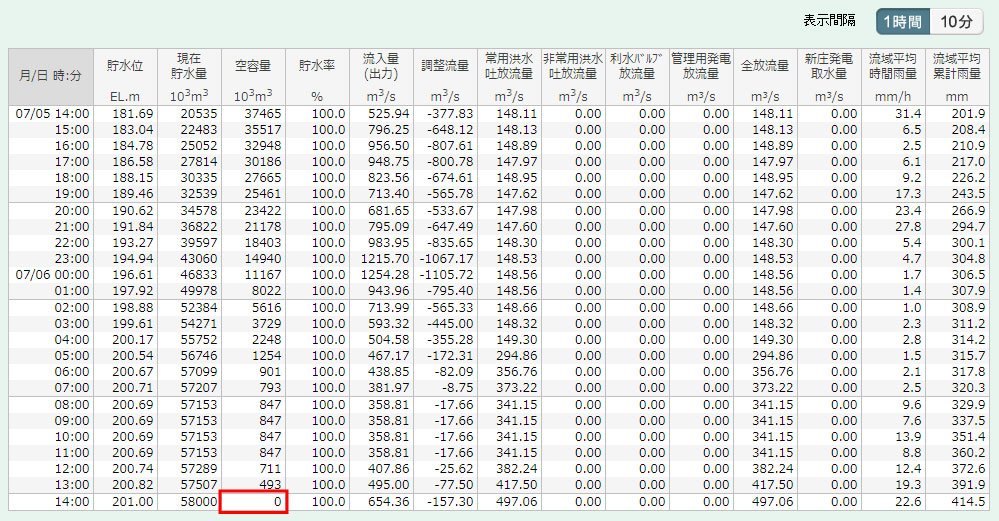The height and width of the screenshot is (521, 999).
Task: Click the 貯水位 column header
Action: (126, 76)
